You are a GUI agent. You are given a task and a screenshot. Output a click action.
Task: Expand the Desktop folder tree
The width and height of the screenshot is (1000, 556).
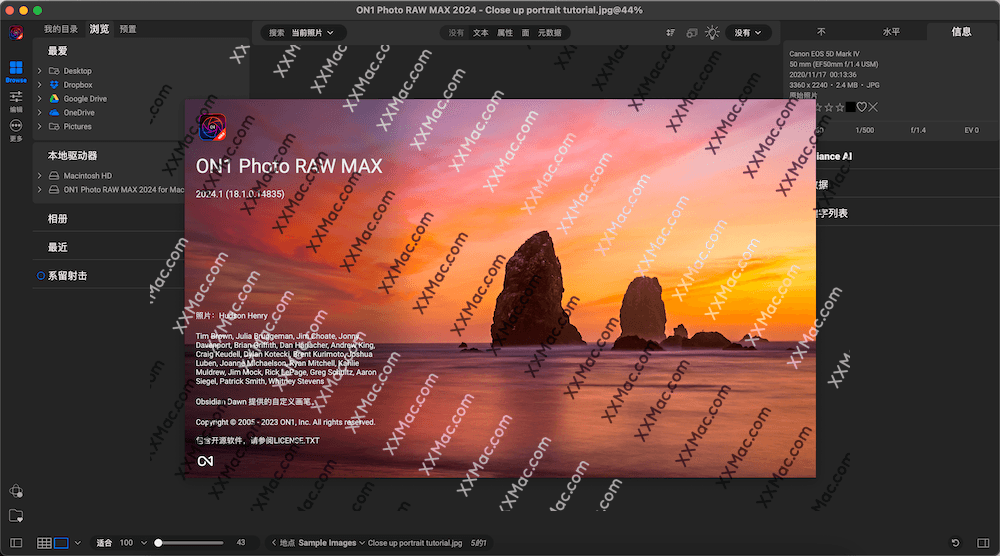pyautogui.click(x=40, y=71)
